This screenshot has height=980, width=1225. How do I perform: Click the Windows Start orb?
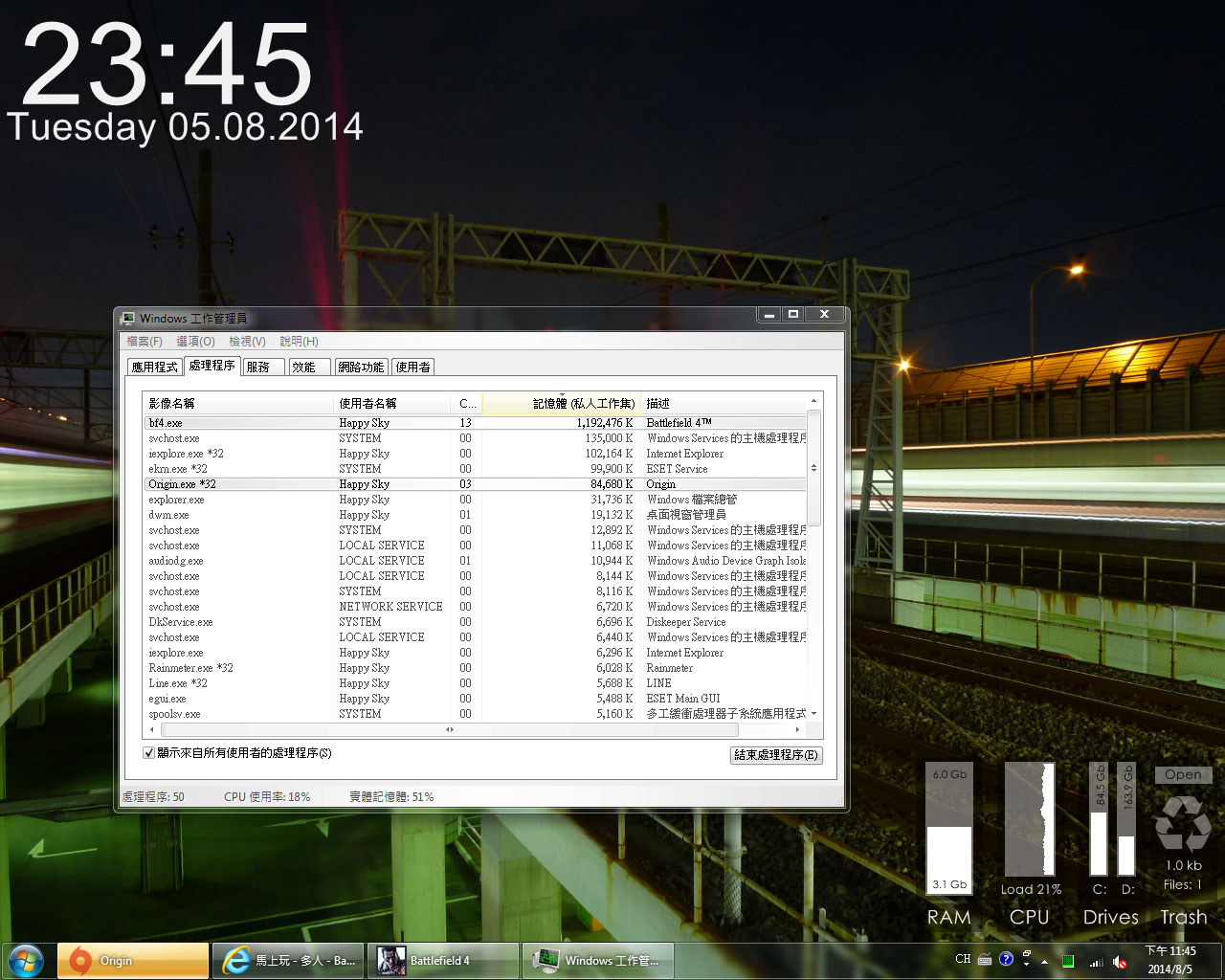coord(26,960)
